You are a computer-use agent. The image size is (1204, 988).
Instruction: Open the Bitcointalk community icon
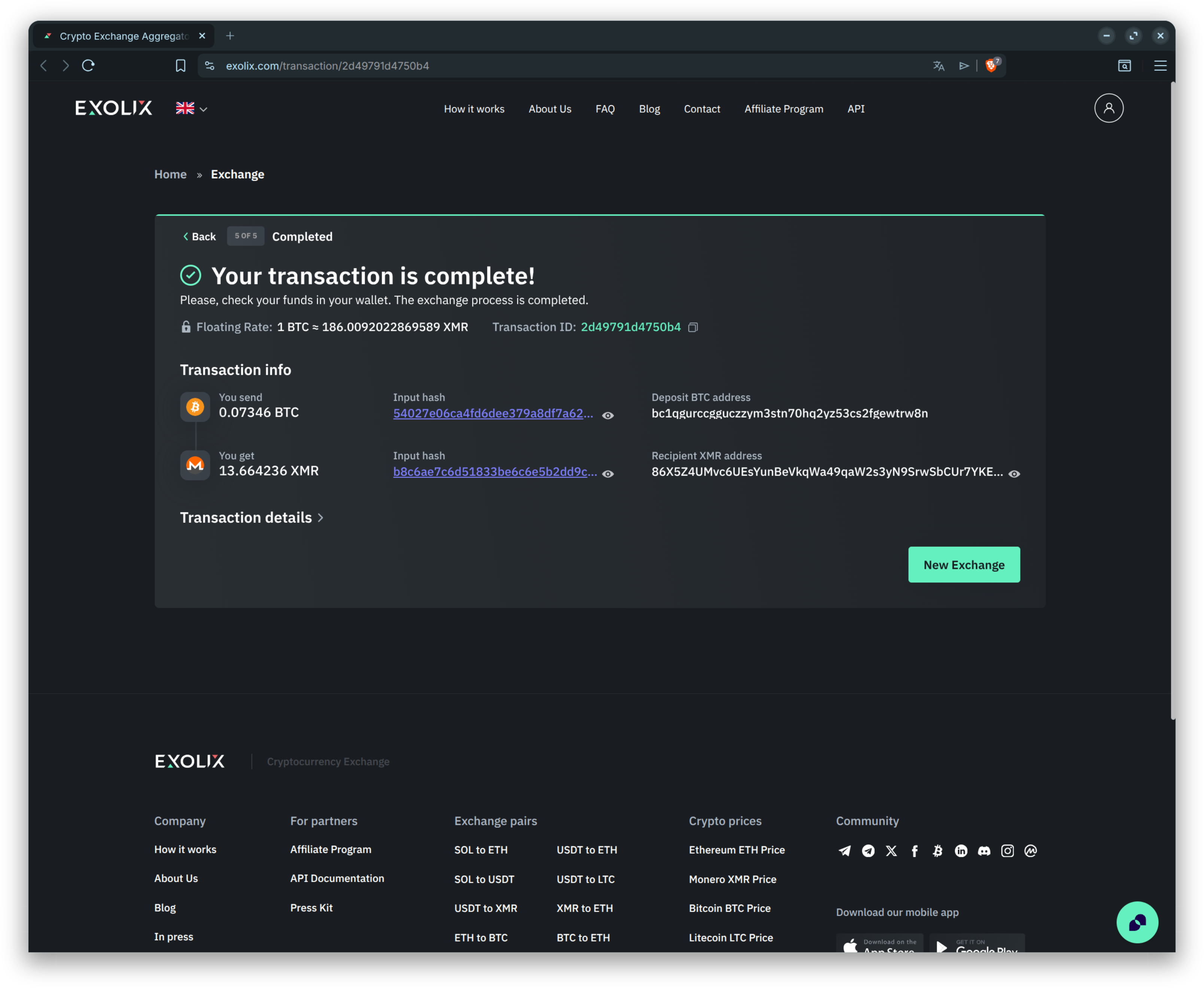937,851
